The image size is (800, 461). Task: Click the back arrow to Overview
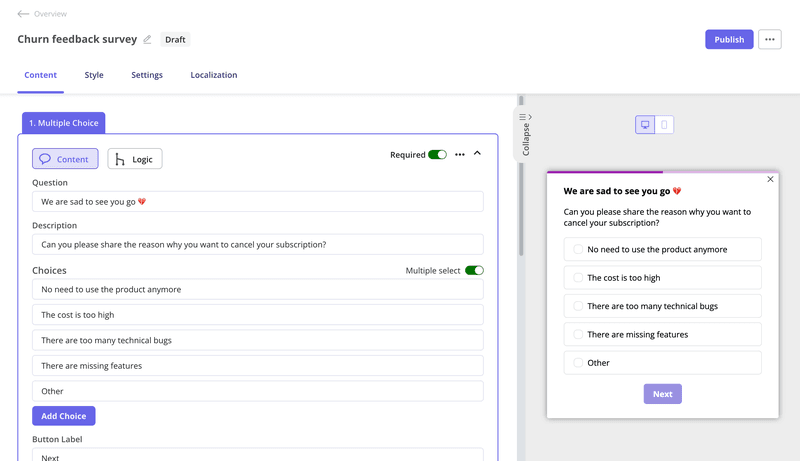[x=23, y=14]
